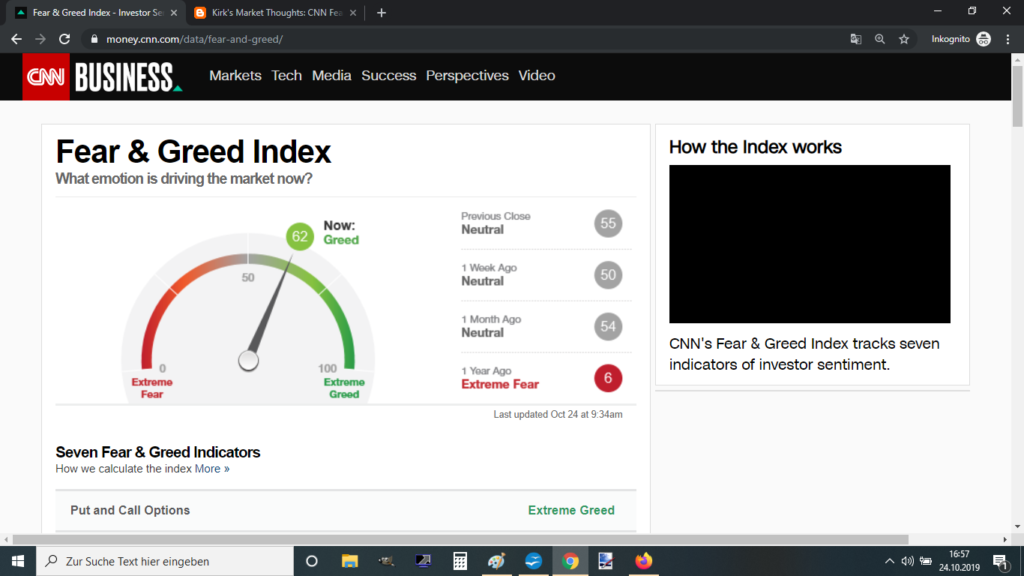Click the battery tray icon

(925, 561)
